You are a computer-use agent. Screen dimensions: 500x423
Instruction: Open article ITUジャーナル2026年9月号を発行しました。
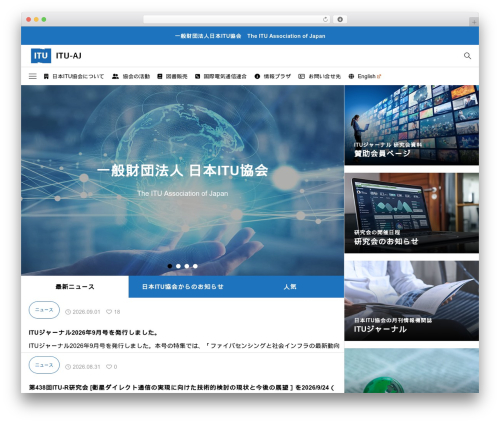(93, 333)
